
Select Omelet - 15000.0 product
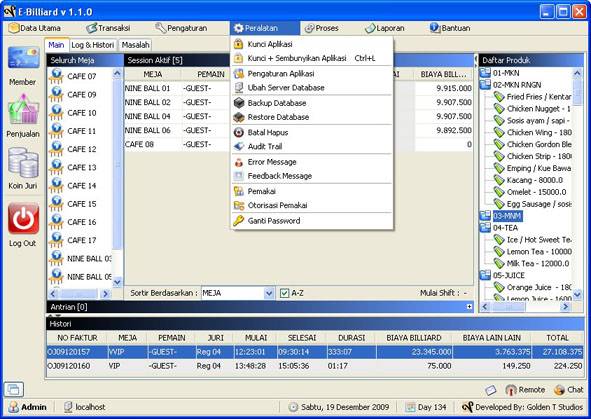click(x=536, y=192)
